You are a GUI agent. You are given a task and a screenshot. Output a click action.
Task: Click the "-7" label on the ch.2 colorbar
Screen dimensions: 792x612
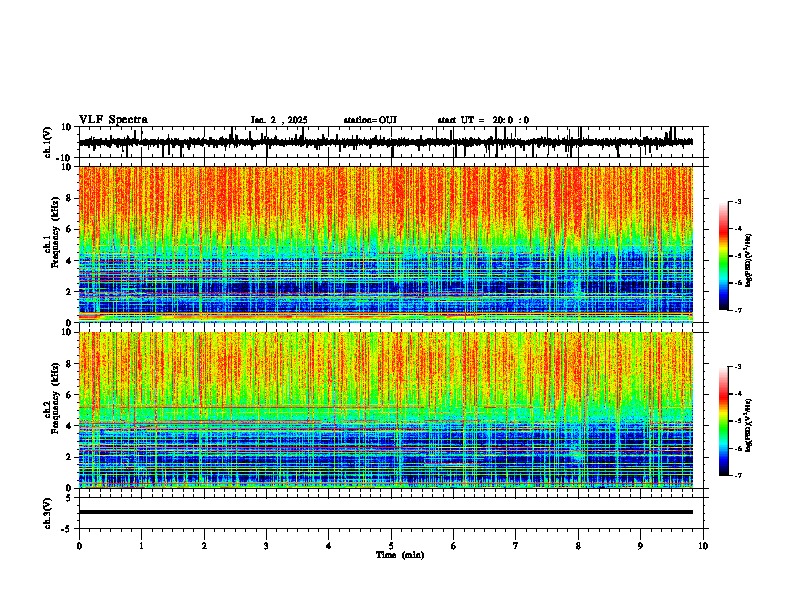(737, 475)
